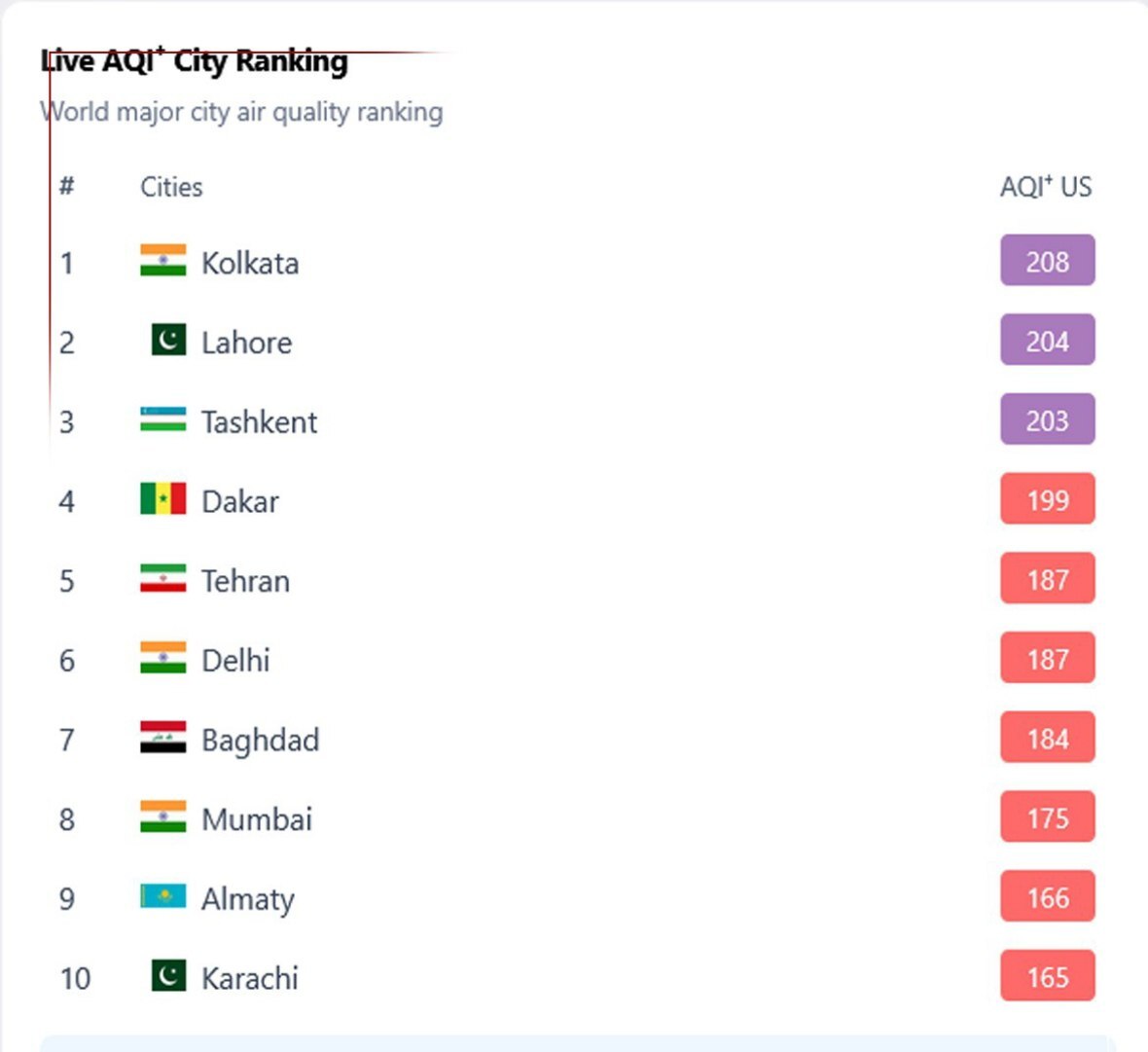Image resolution: width=1148 pixels, height=1052 pixels.
Task: Click the Cities column header
Action: [171, 187]
